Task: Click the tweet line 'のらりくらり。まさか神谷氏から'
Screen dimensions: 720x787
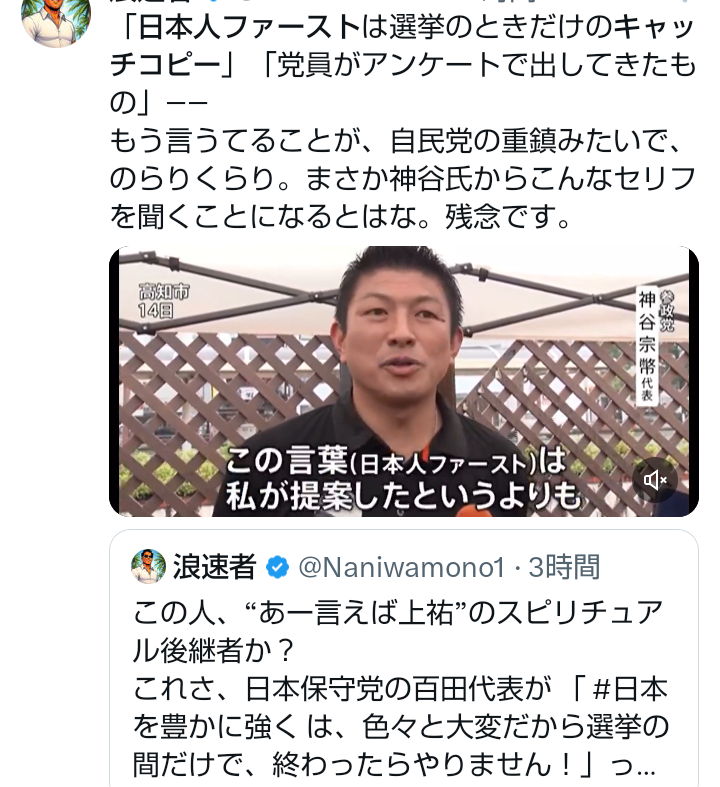Action: (x=403, y=179)
